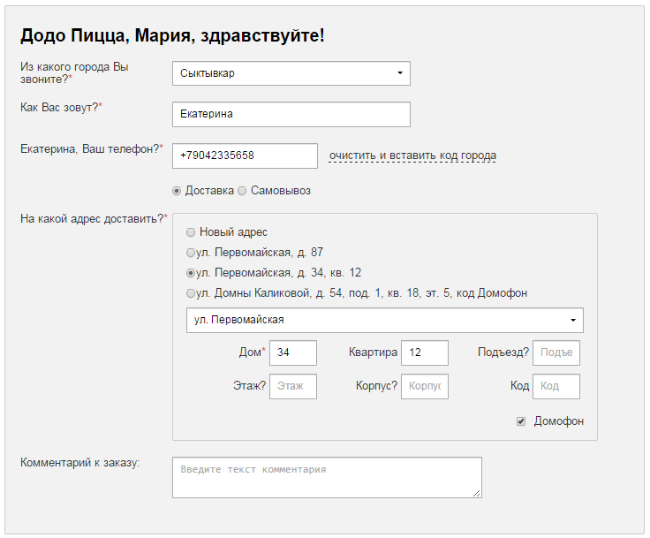Click the name field containing Екатерина
Image resolution: width=650 pixels, height=538 pixels.
[291, 114]
